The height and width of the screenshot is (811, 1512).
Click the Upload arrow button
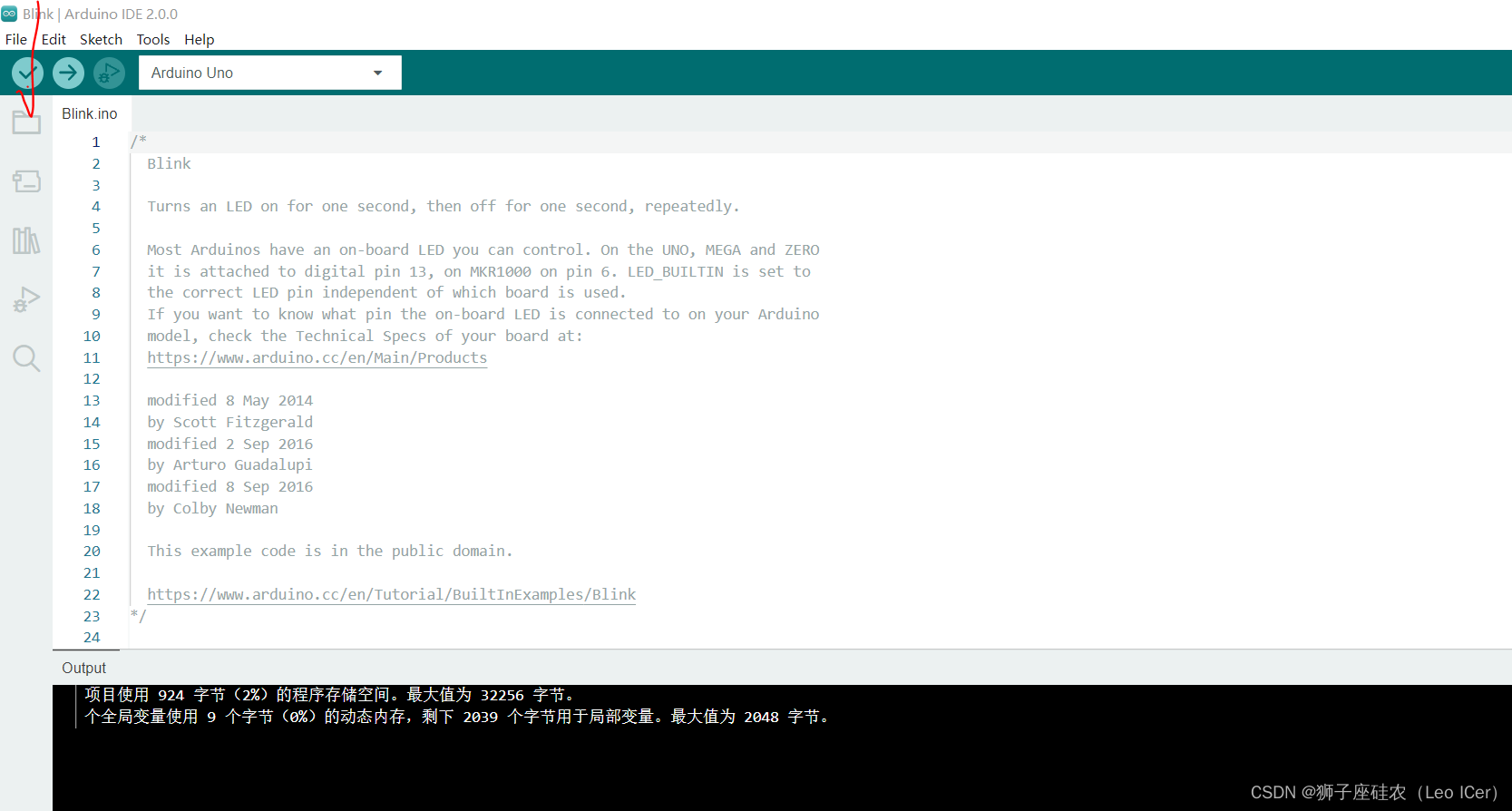pyautogui.click(x=68, y=73)
